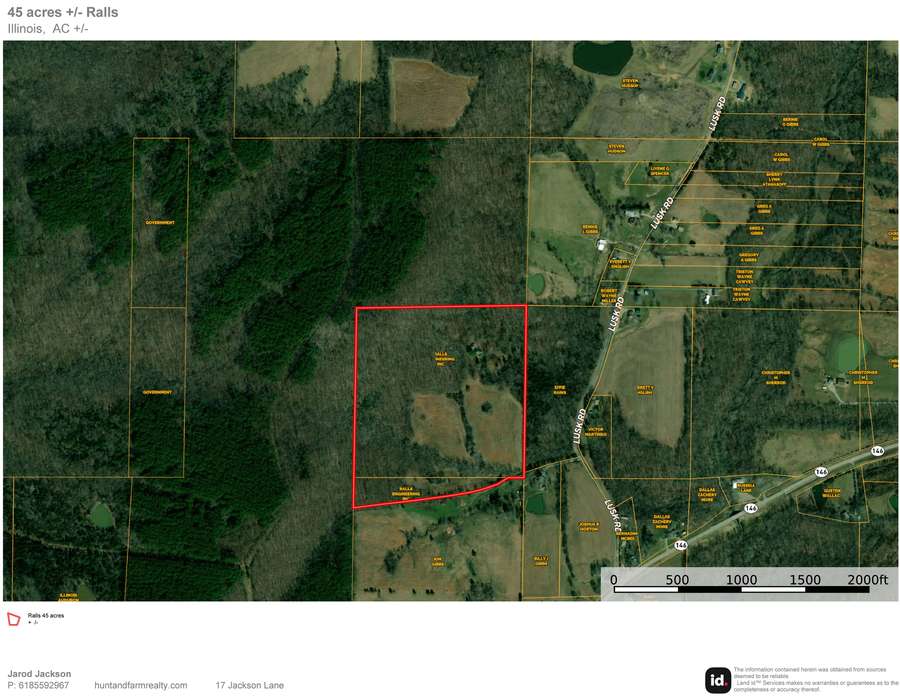Viewport: 900px width, 696px height.
Task: Click the phone number 'P: 6185592967'
Action: tap(38, 685)
